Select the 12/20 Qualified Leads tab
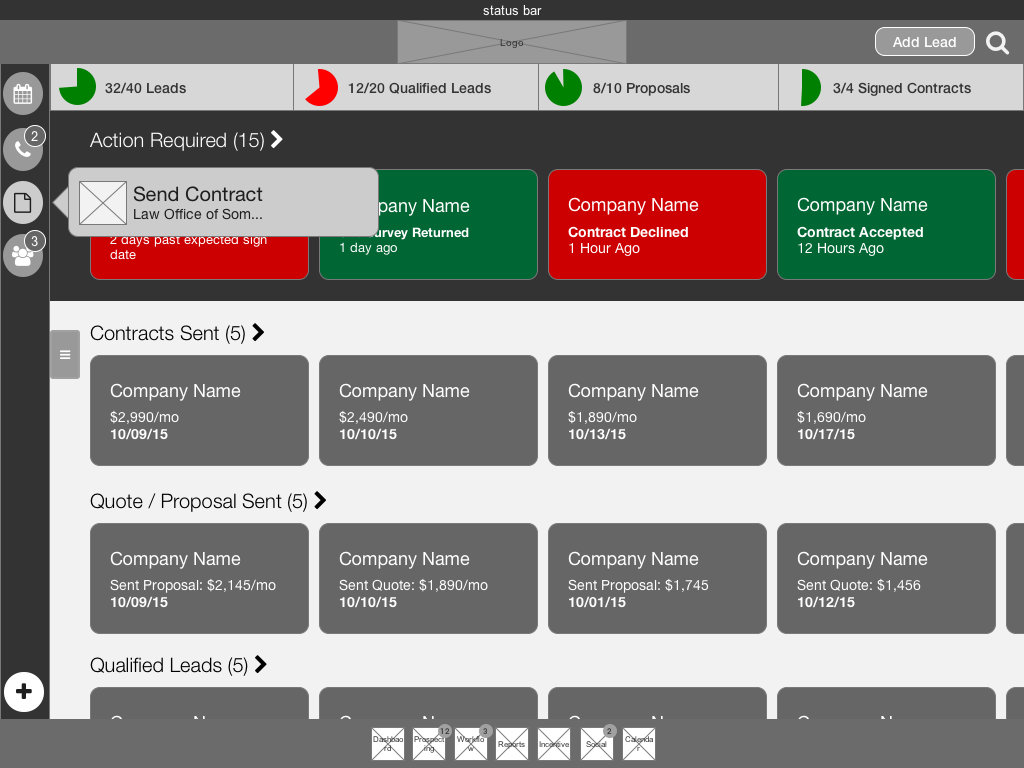This screenshot has width=1024, height=768. point(416,88)
